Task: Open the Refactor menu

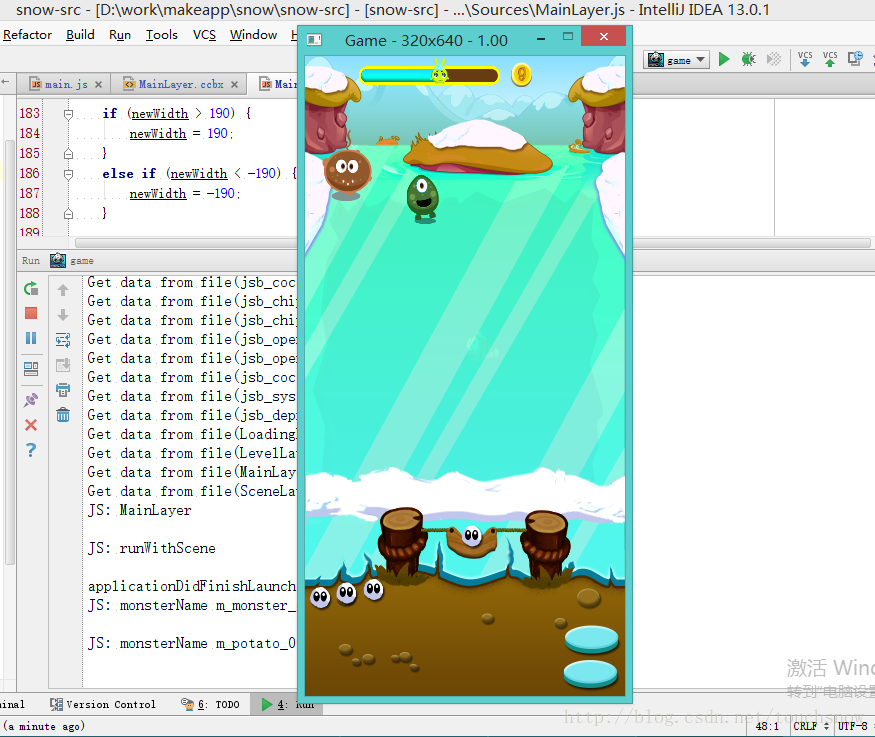Action: click(x=27, y=35)
